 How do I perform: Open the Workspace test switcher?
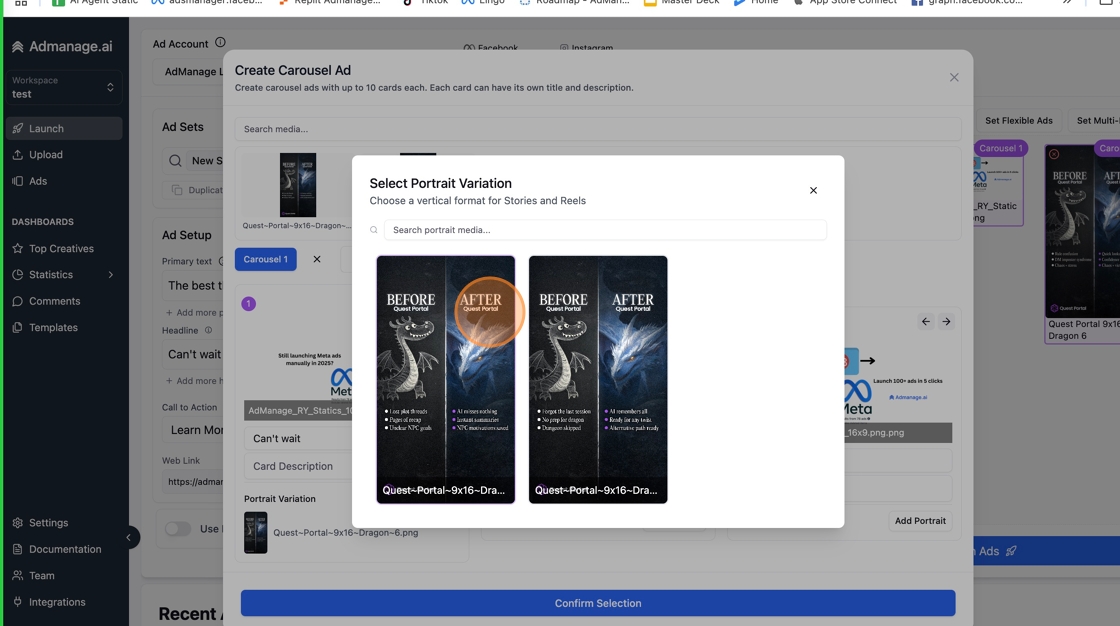coord(64,87)
